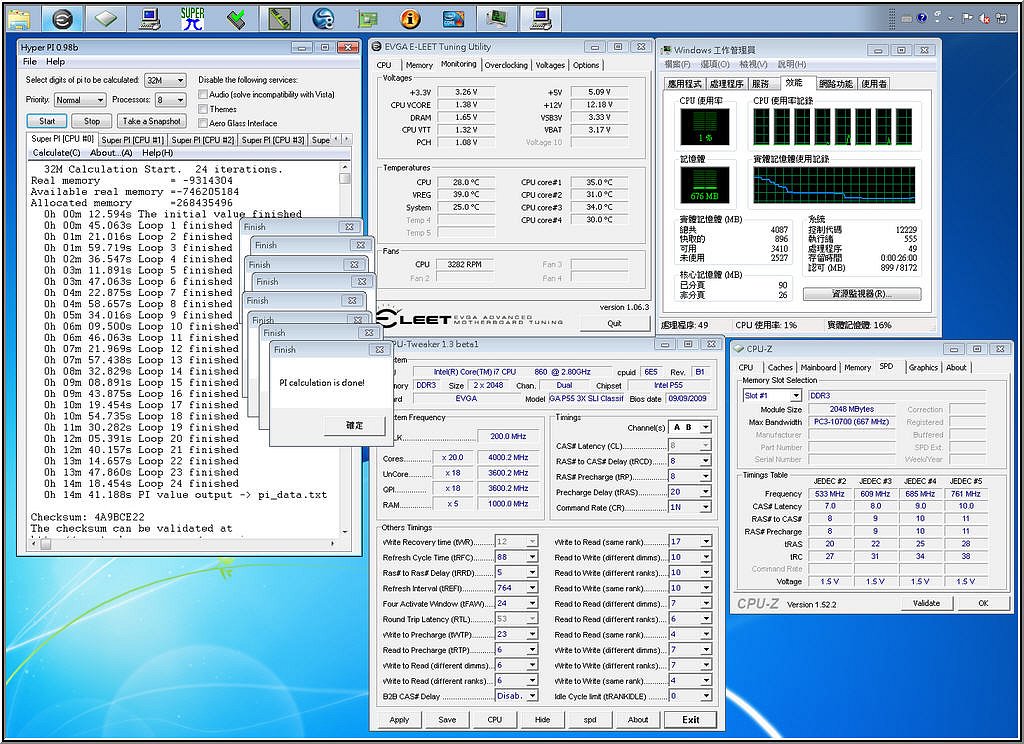Toggle the Aero Glass Interface checkbox
This screenshot has height=744, width=1024.
pyautogui.click(x=203, y=123)
